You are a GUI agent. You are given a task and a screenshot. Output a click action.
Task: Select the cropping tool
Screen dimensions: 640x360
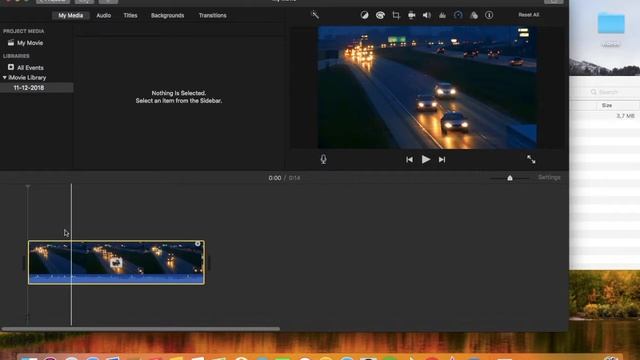396,15
